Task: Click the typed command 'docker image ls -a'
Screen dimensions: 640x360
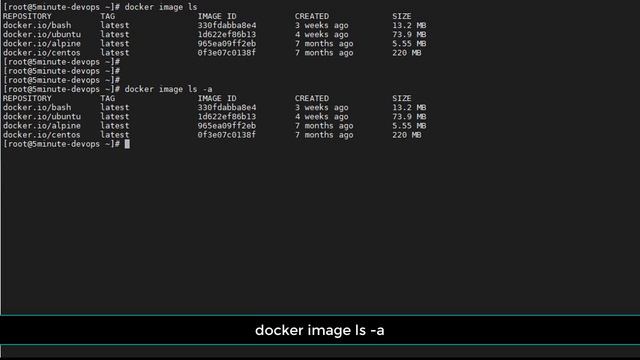Action: pyautogui.click(x=168, y=89)
